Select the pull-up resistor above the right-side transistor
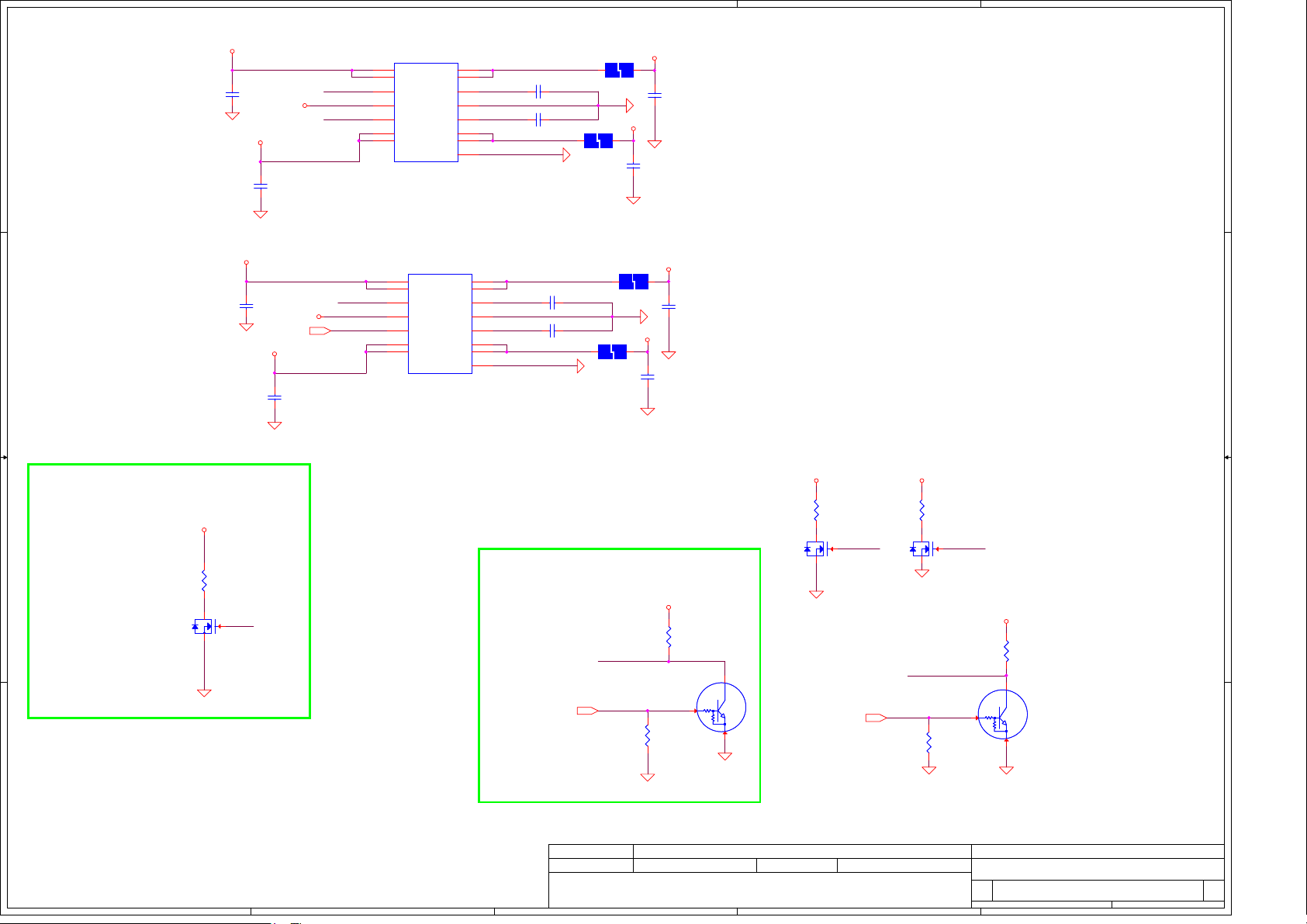Viewport: 1307px width, 924px height. (x=1006, y=651)
